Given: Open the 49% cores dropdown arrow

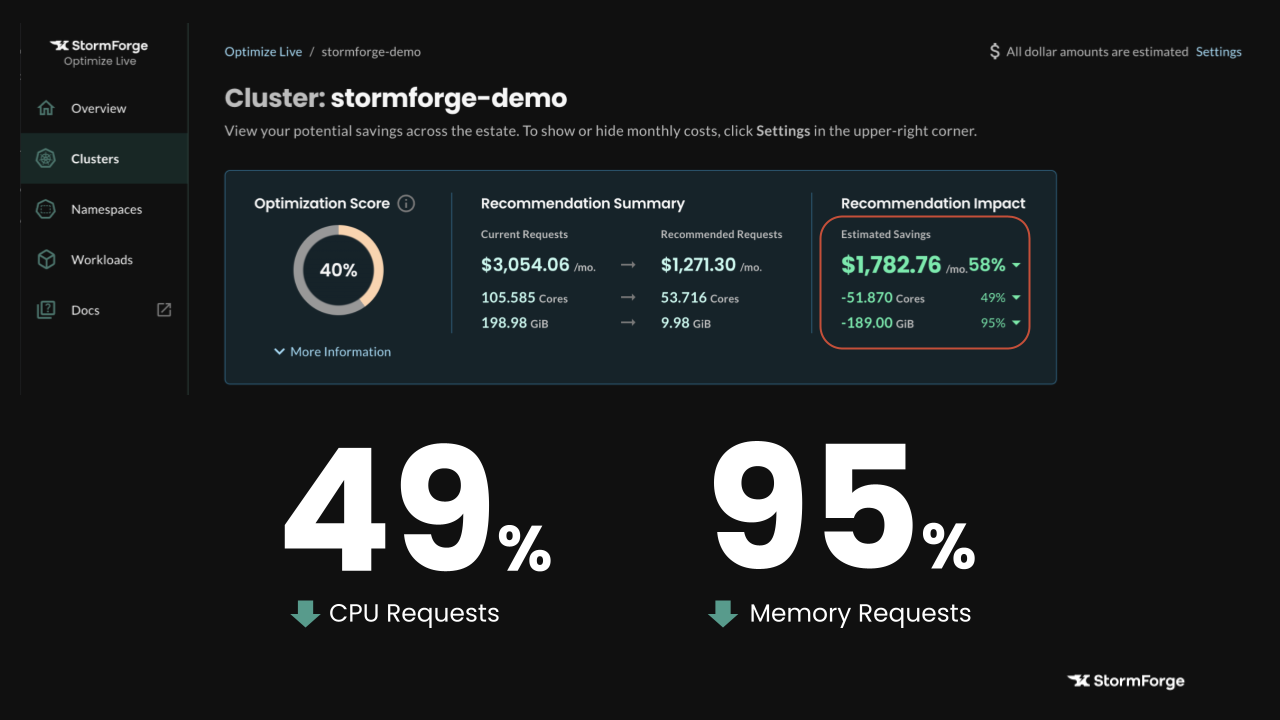Looking at the screenshot, I should [x=1016, y=298].
